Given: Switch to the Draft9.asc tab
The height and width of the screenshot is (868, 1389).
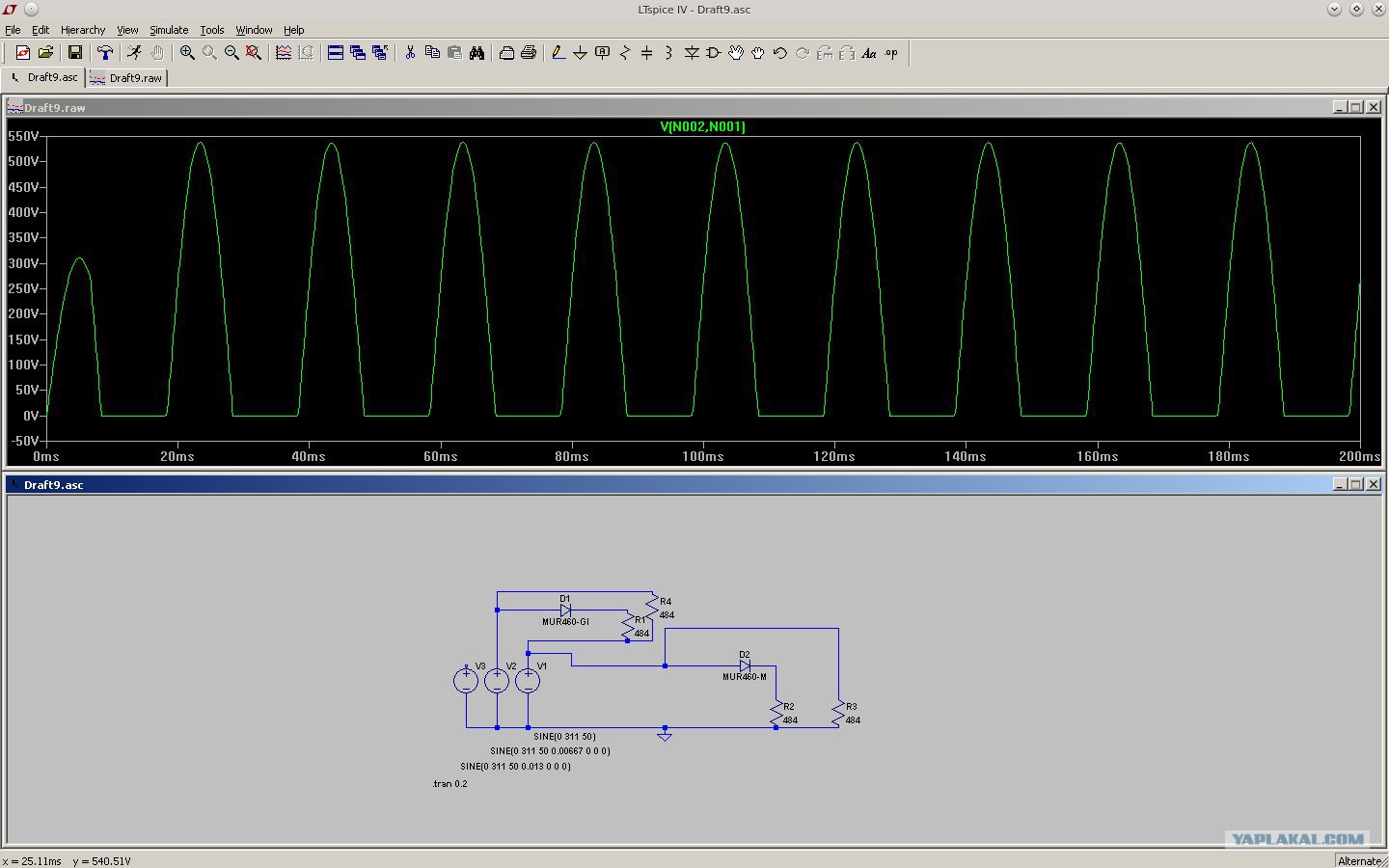Looking at the screenshot, I should (x=44, y=77).
